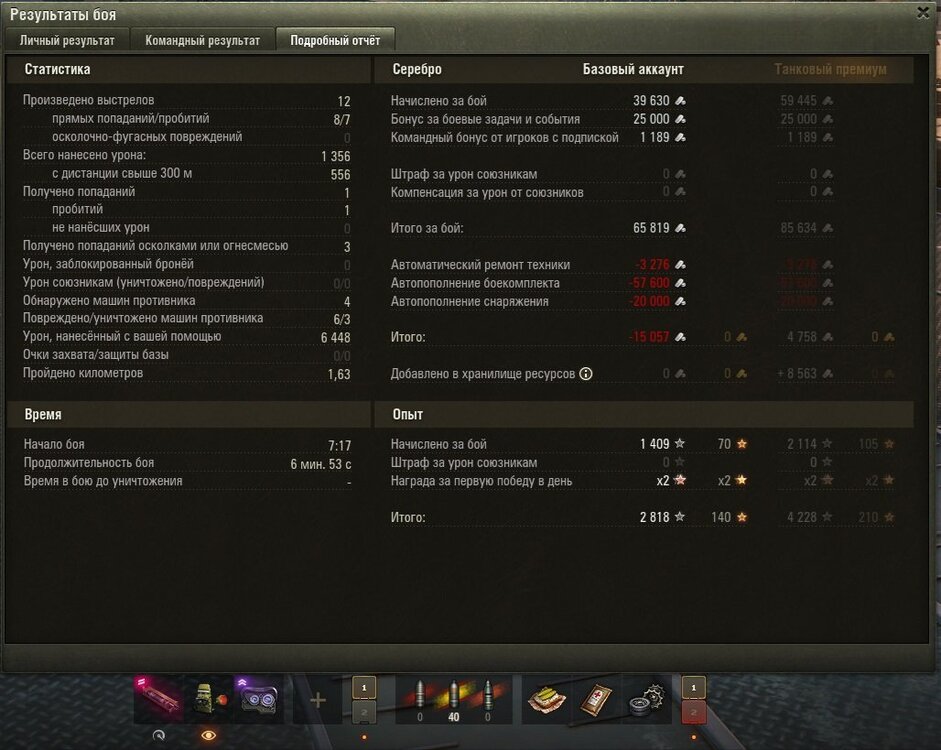Select the middle shell with 40 rounds
This screenshot has width=941, height=750.
tap(454, 700)
